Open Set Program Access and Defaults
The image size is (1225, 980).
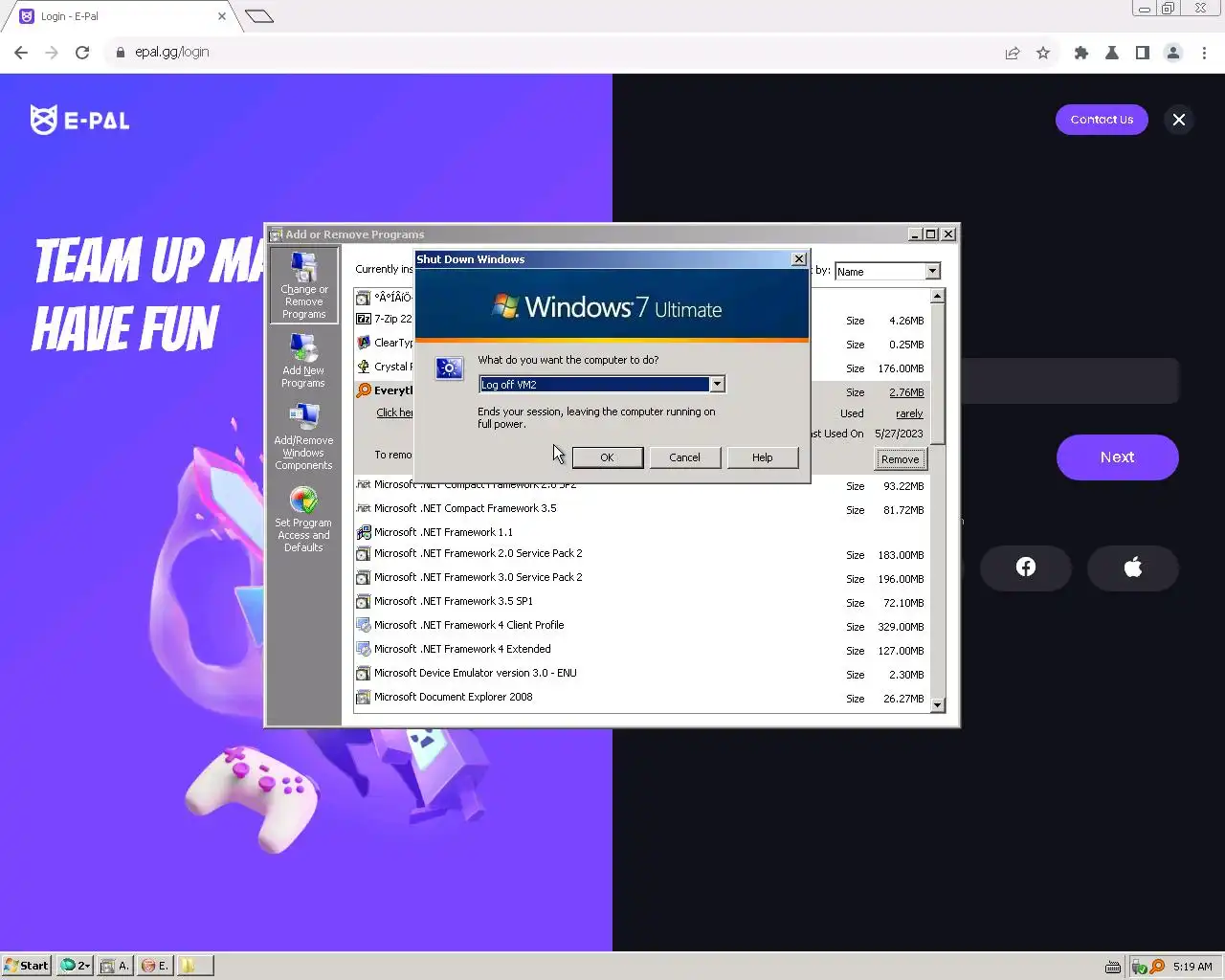303,520
